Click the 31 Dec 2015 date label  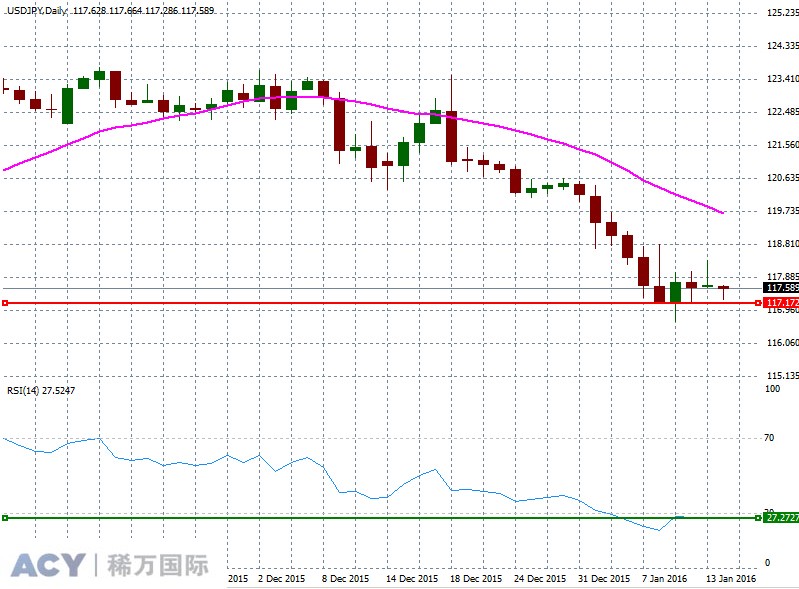pos(604,579)
